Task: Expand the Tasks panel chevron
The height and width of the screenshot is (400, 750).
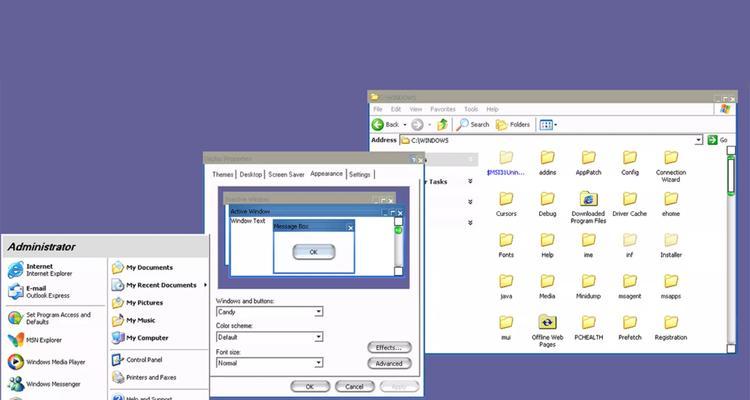Action: click(x=470, y=181)
